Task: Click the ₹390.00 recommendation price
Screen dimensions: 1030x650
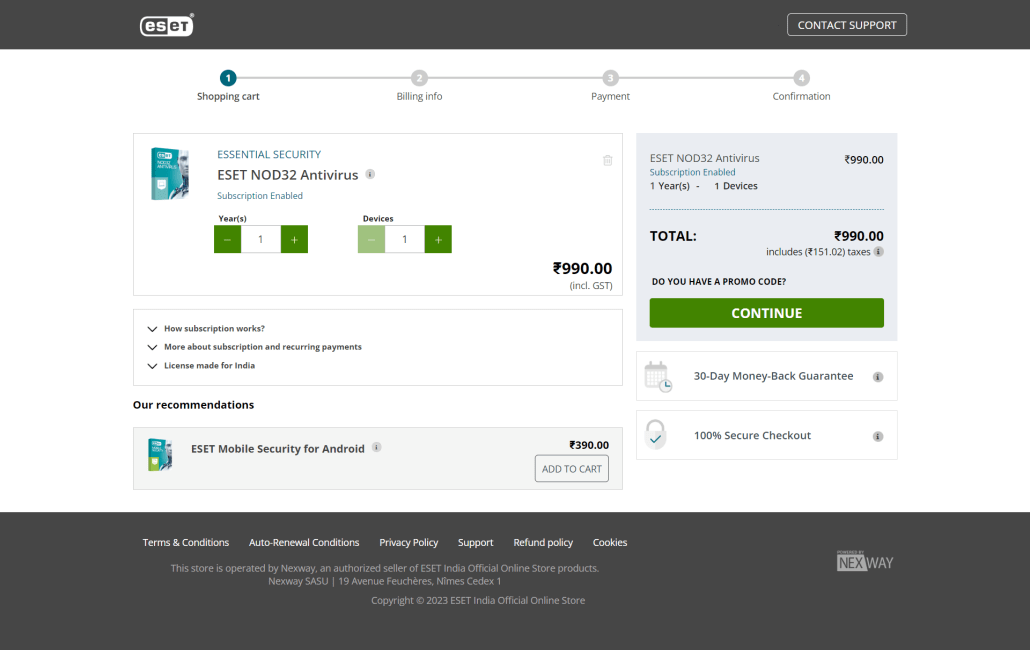Action: coord(589,445)
